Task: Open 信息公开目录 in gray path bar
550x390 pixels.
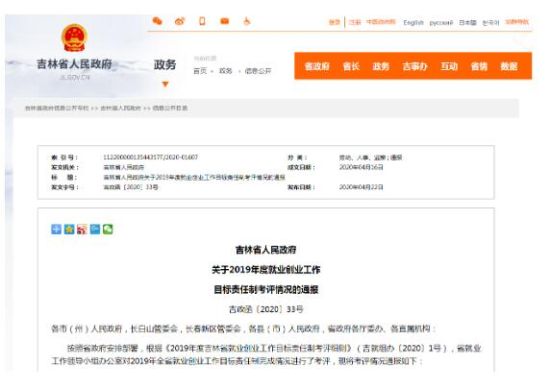Action: click(170, 108)
